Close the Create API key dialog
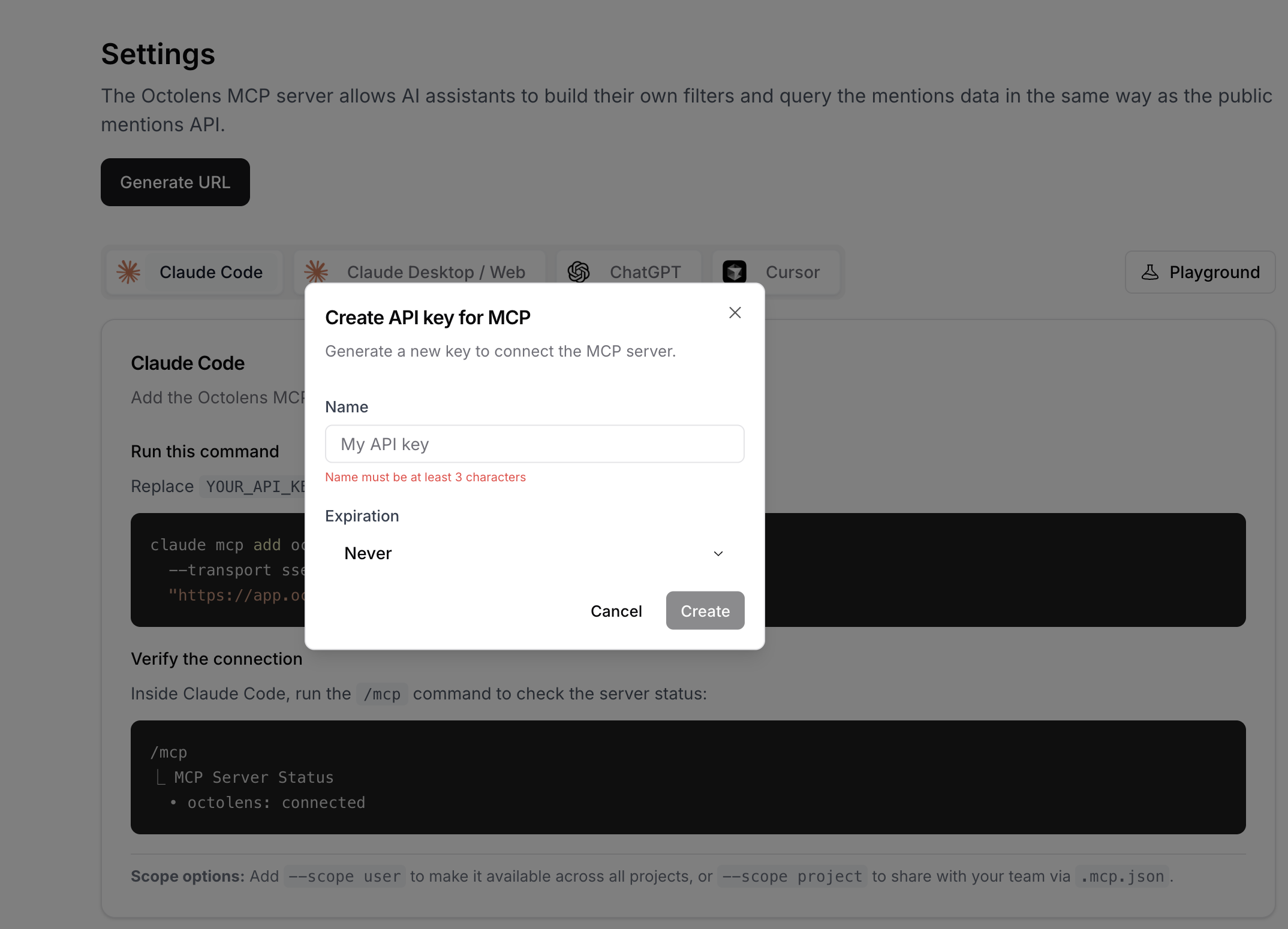Viewport: 1288px width, 929px height. (x=735, y=312)
